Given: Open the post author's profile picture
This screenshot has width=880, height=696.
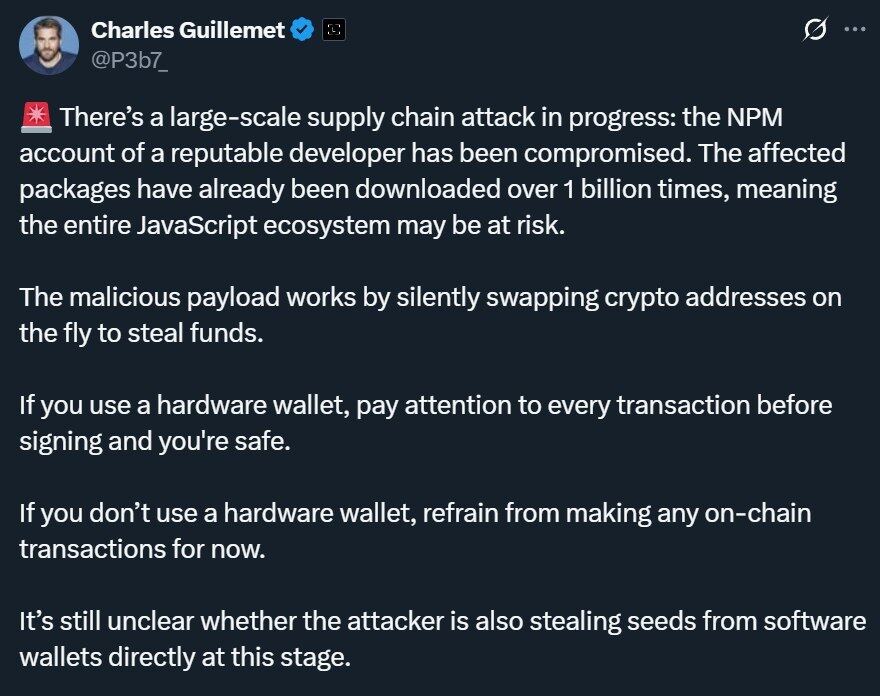Looking at the screenshot, I should click(x=49, y=45).
